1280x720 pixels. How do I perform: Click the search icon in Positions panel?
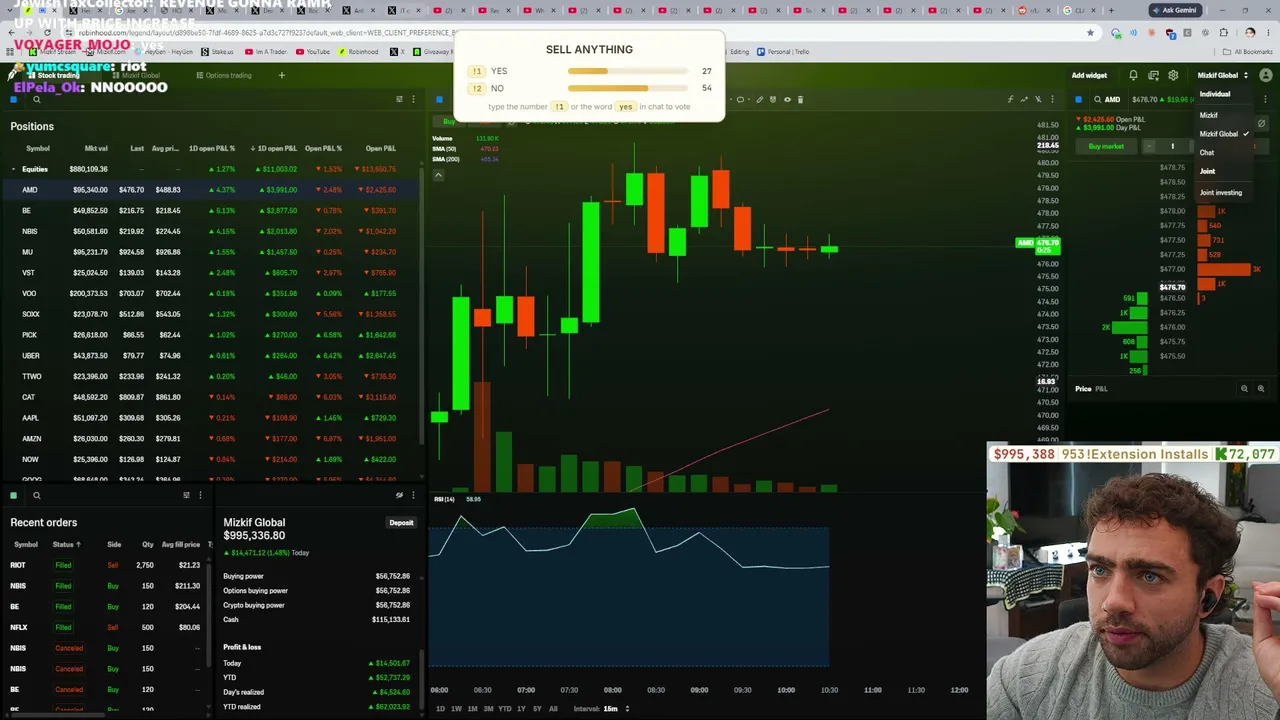click(36, 100)
